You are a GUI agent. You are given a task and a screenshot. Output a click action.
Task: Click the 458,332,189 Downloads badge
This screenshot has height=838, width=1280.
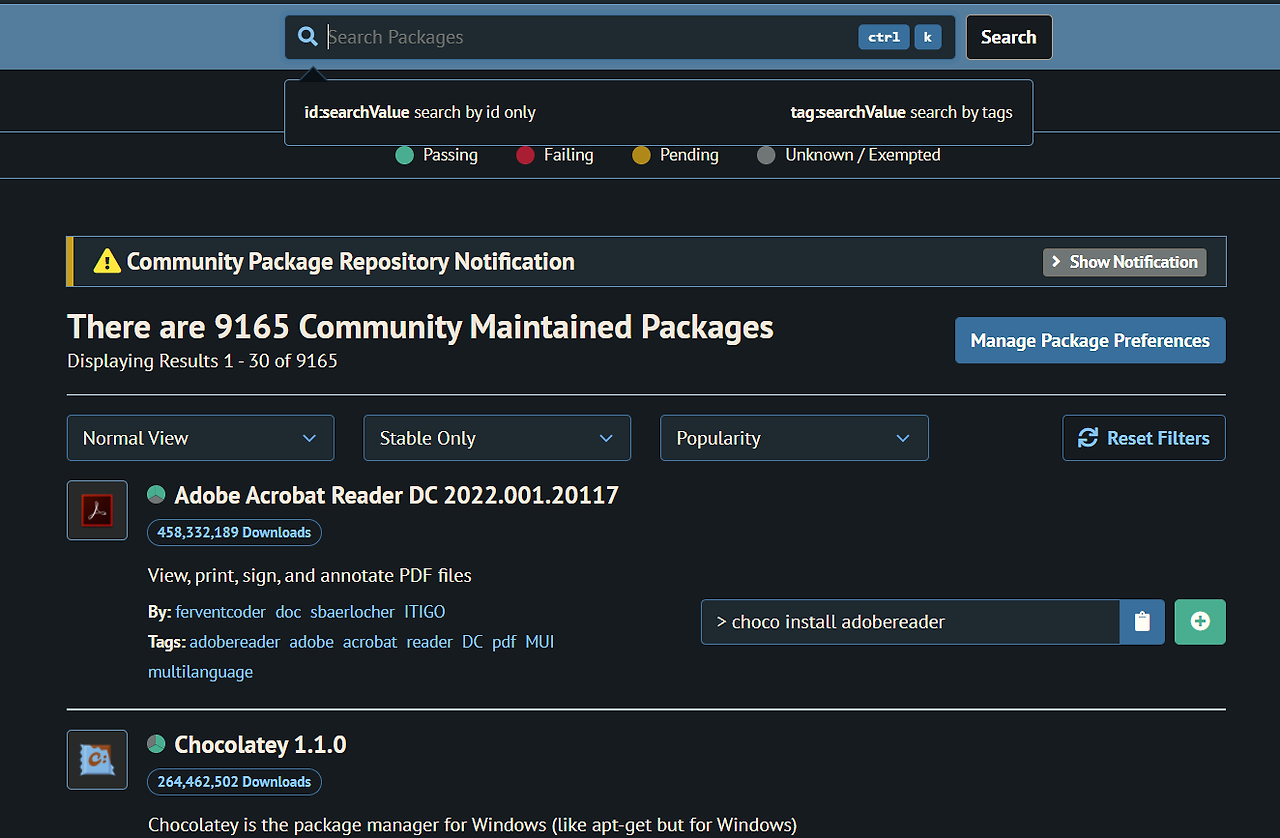point(234,532)
